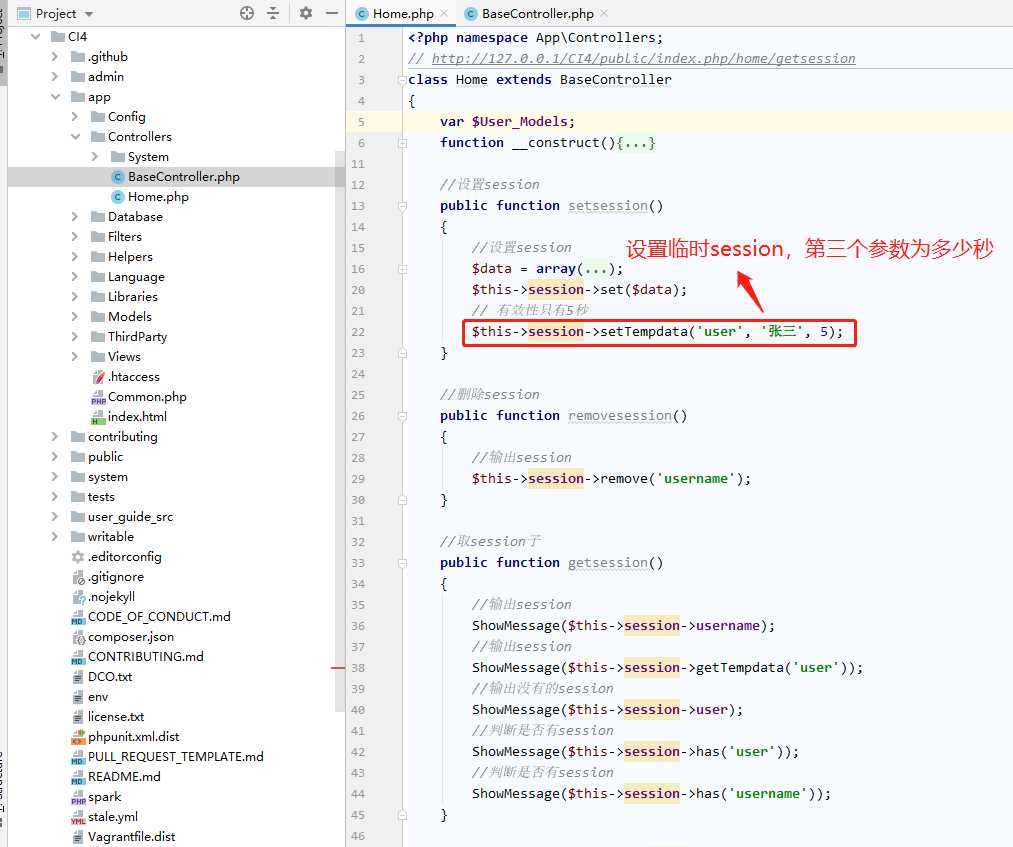This screenshot has width=1013, height=847.
Task: Click the phpunit.xml.dist file icon
Action: point(78,737)
